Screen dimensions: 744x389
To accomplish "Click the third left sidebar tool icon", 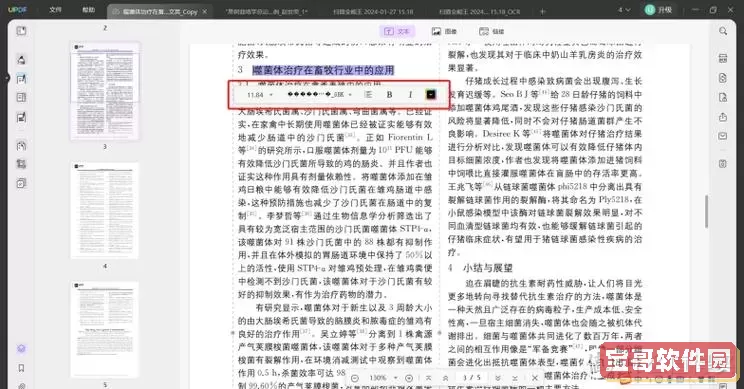I will tap(21, 98).
